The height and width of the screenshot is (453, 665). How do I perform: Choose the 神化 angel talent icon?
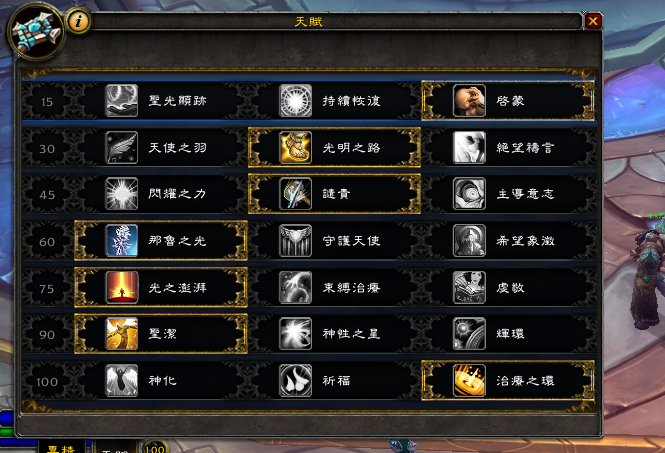point(121,380)
